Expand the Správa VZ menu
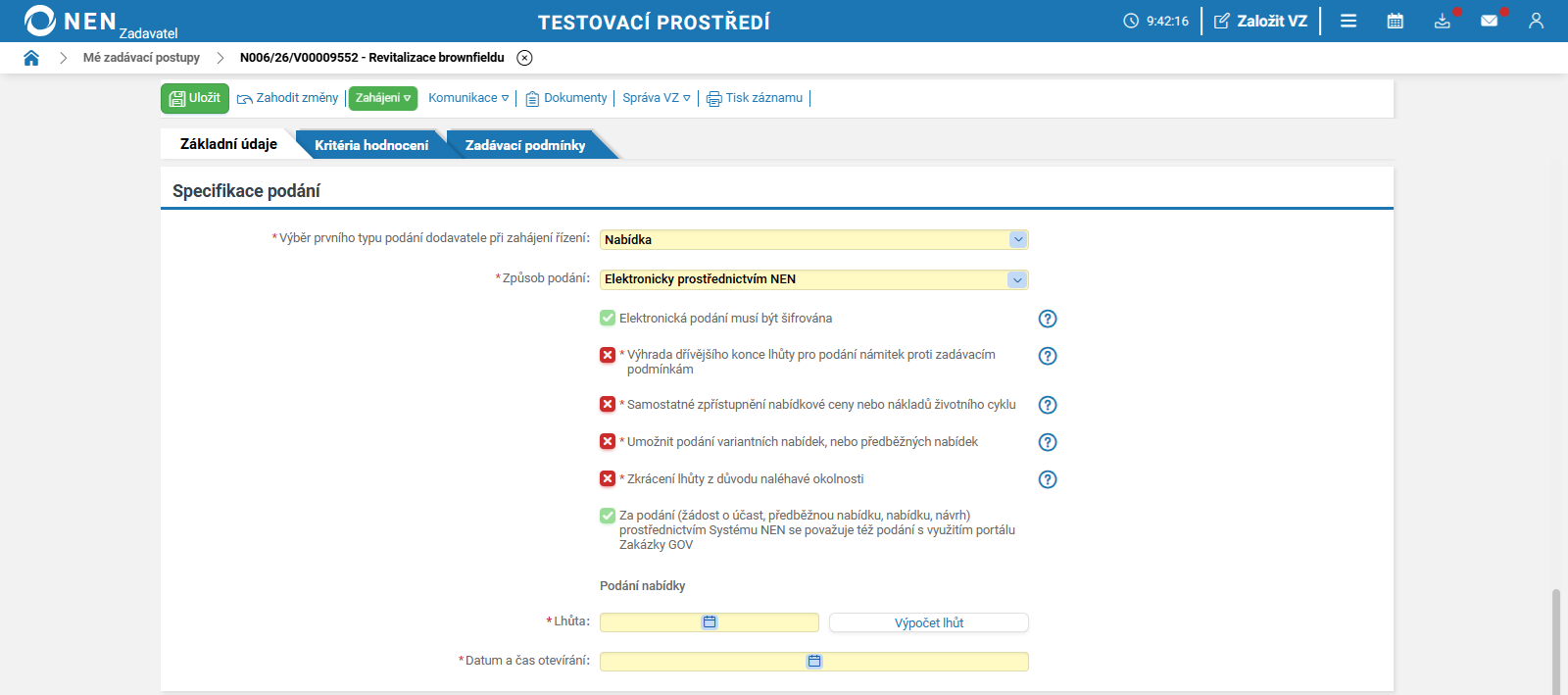Viewport: 1568px width, 695px height. click(x=657, y=98)
